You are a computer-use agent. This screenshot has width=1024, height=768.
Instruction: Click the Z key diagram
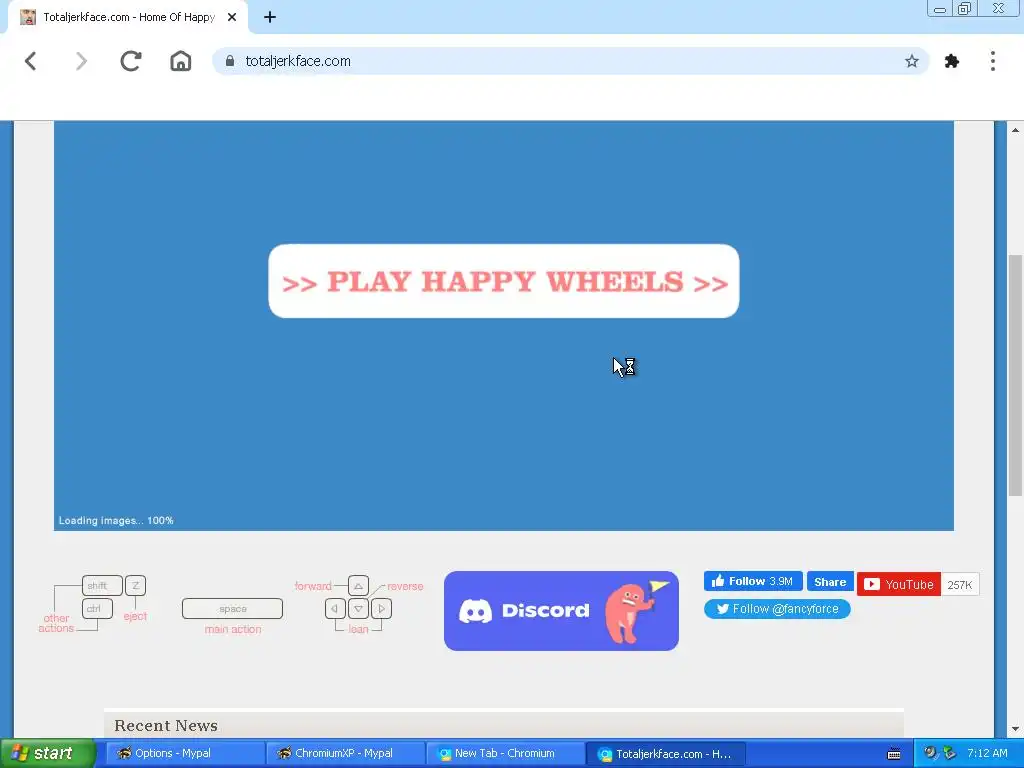point(135,585)
